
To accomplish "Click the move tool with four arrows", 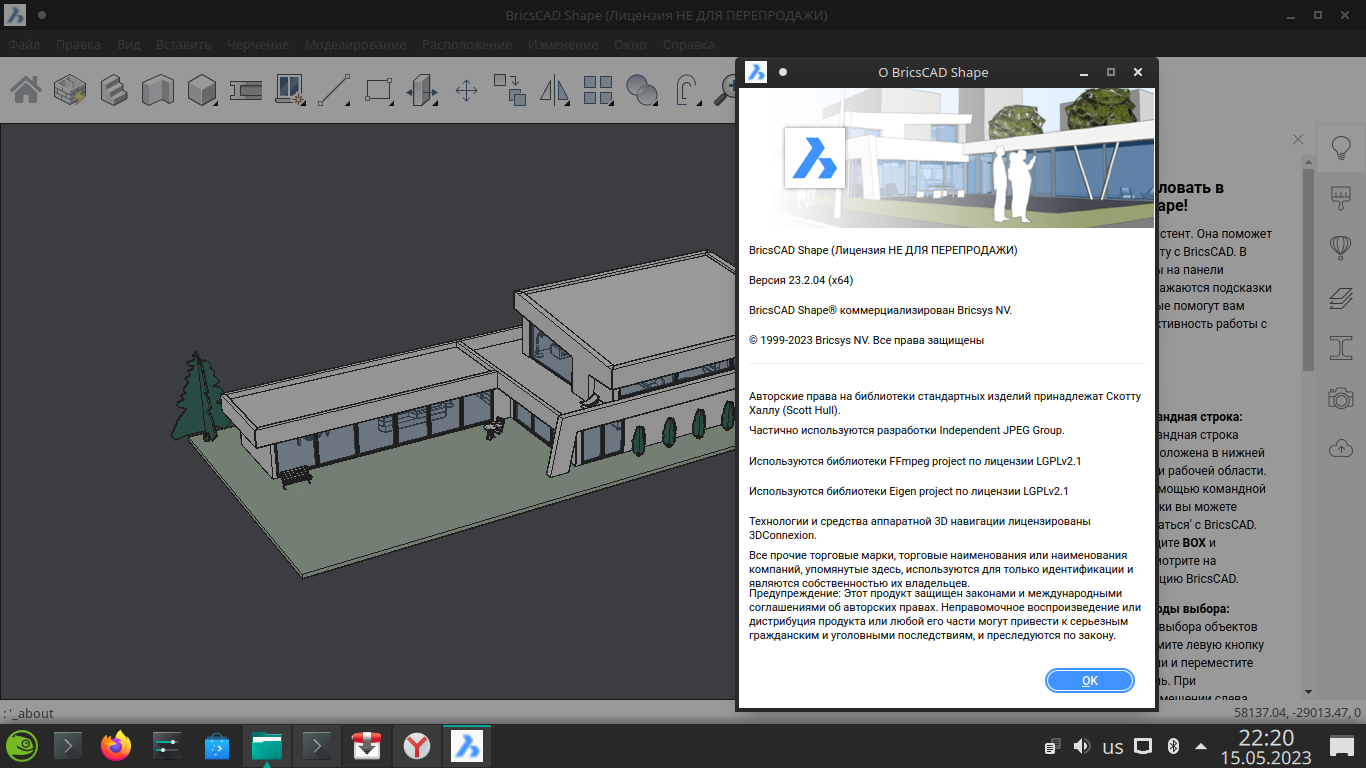I will 466,90.
